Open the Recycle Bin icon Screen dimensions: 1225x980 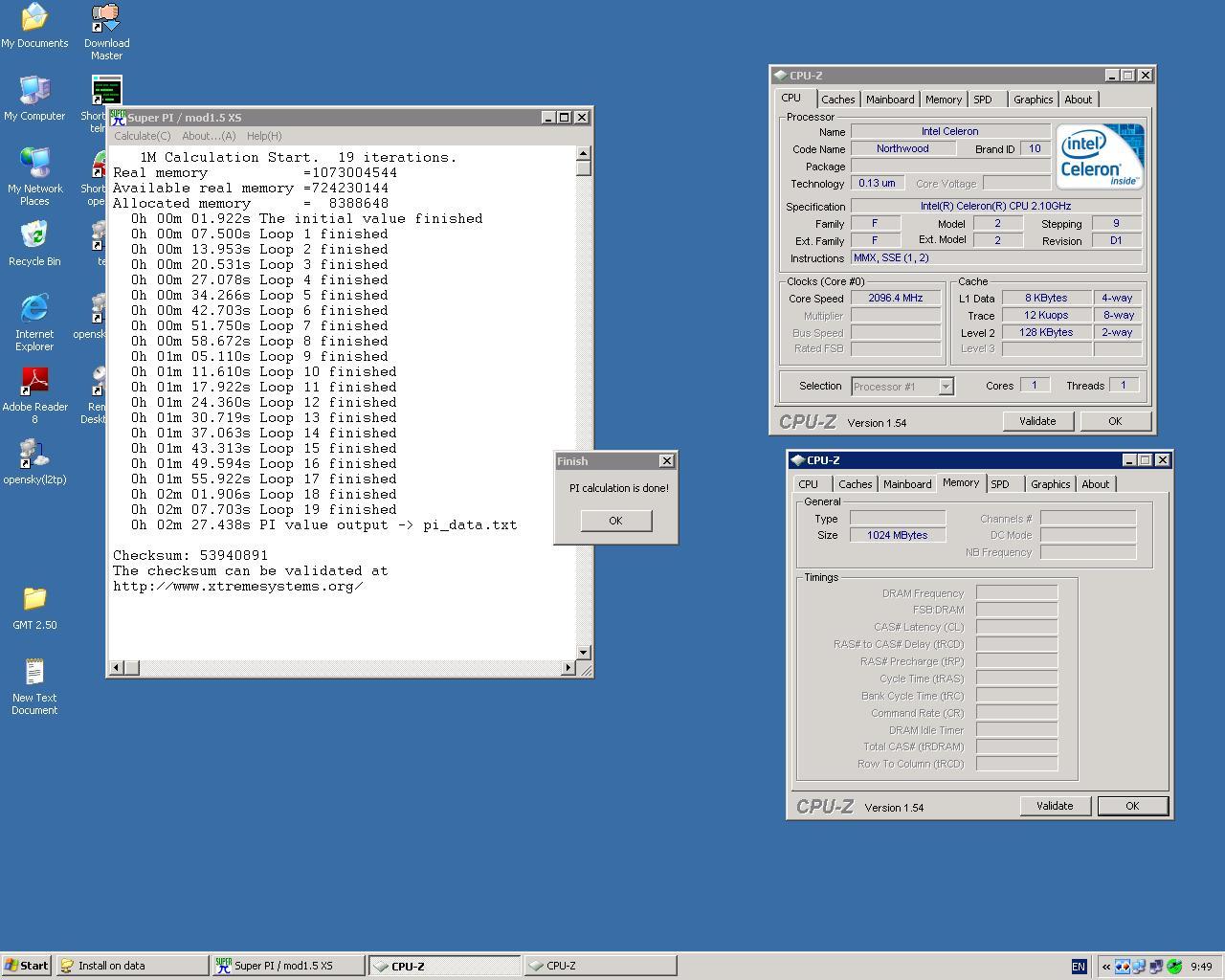point(34,244)
